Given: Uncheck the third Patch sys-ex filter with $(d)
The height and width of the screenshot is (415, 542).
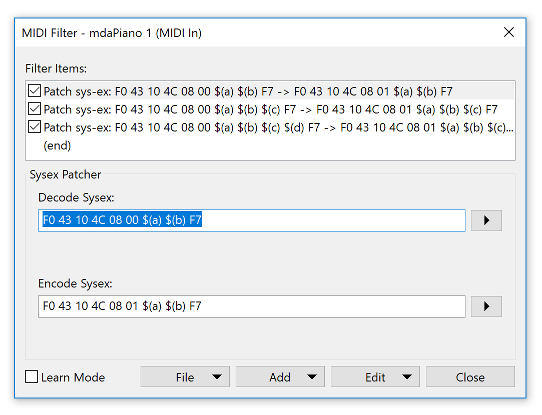Looking at the screenshot, I should pos(35,127).
